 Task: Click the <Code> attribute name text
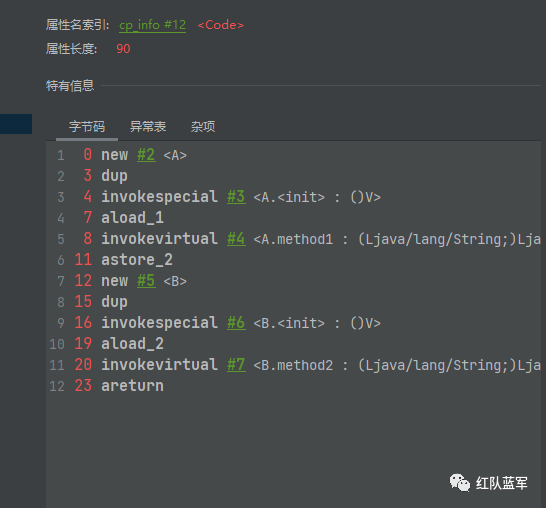pos(221,25)
